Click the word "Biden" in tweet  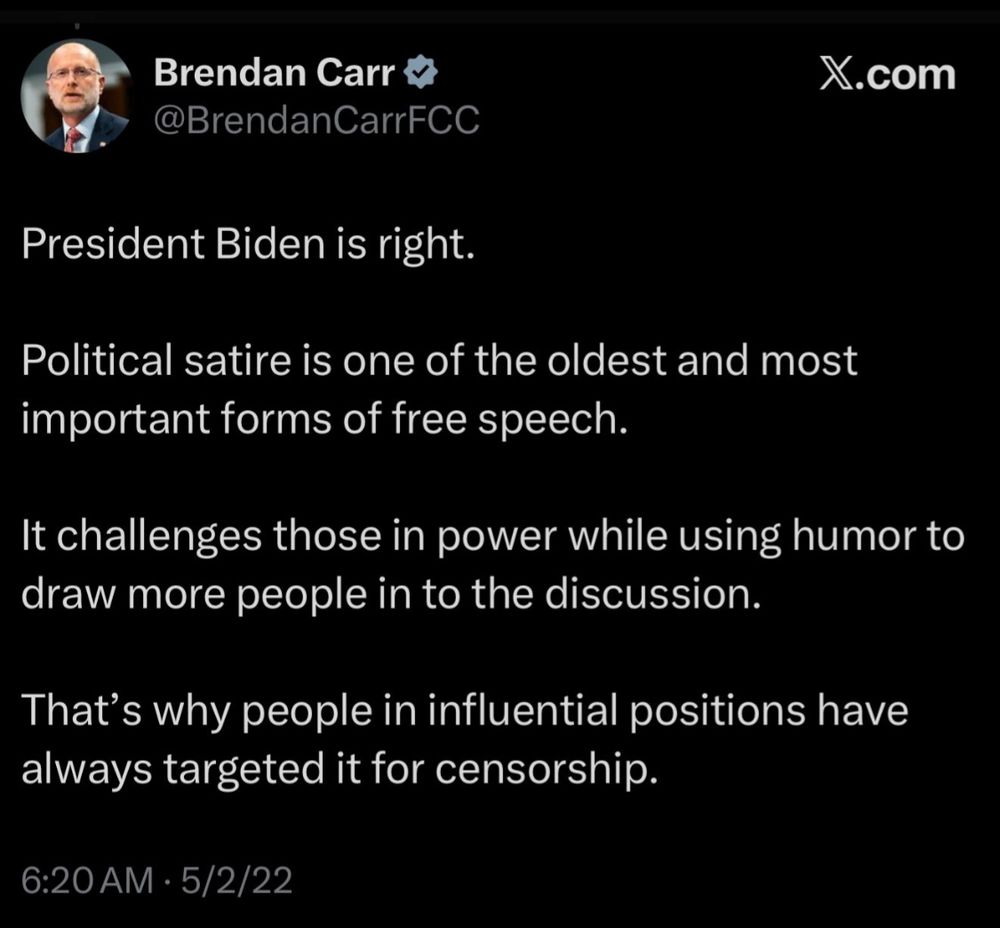pos(270,244)
